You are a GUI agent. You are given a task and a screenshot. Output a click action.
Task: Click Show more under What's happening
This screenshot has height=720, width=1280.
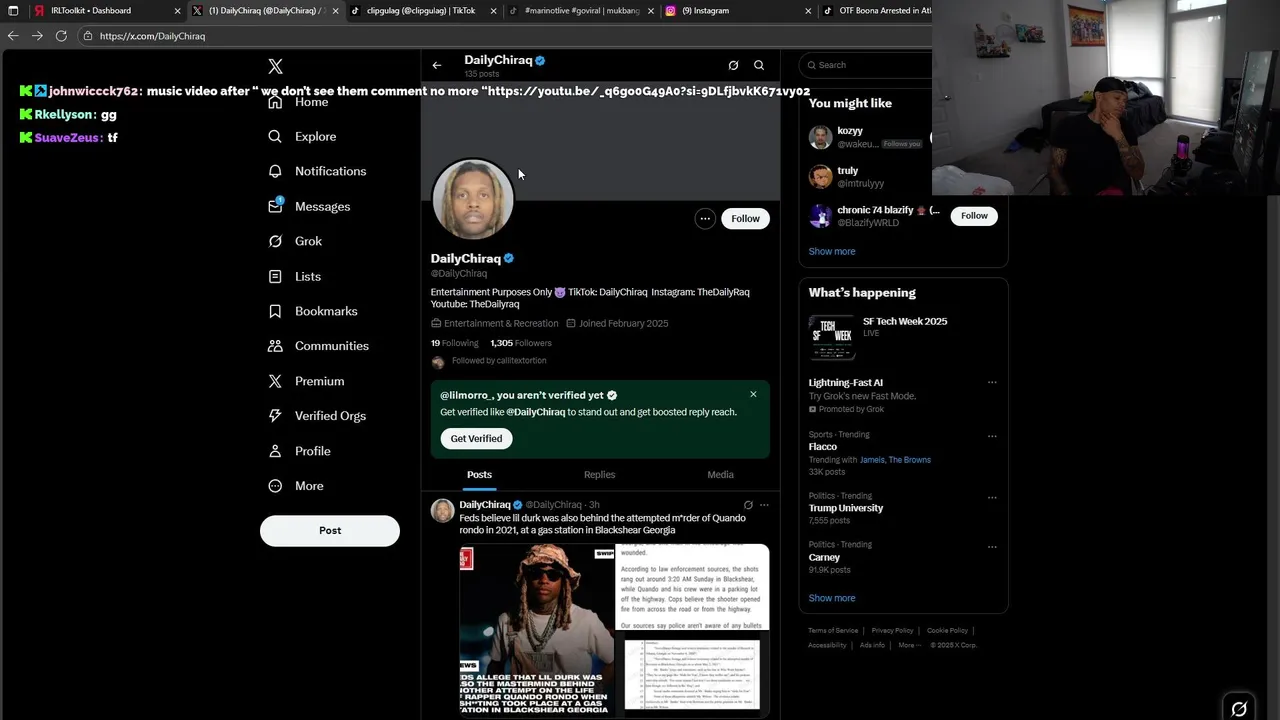832,598
